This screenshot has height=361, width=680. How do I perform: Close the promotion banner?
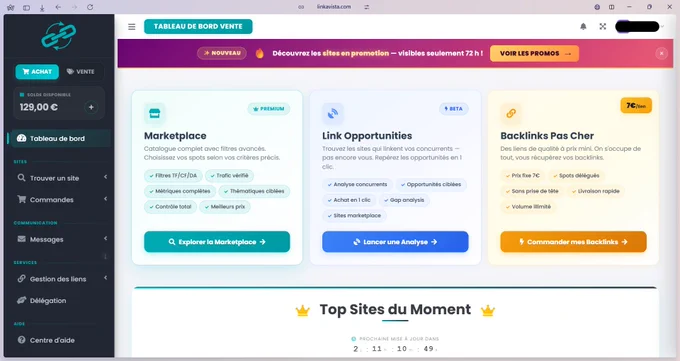[661, 53]
